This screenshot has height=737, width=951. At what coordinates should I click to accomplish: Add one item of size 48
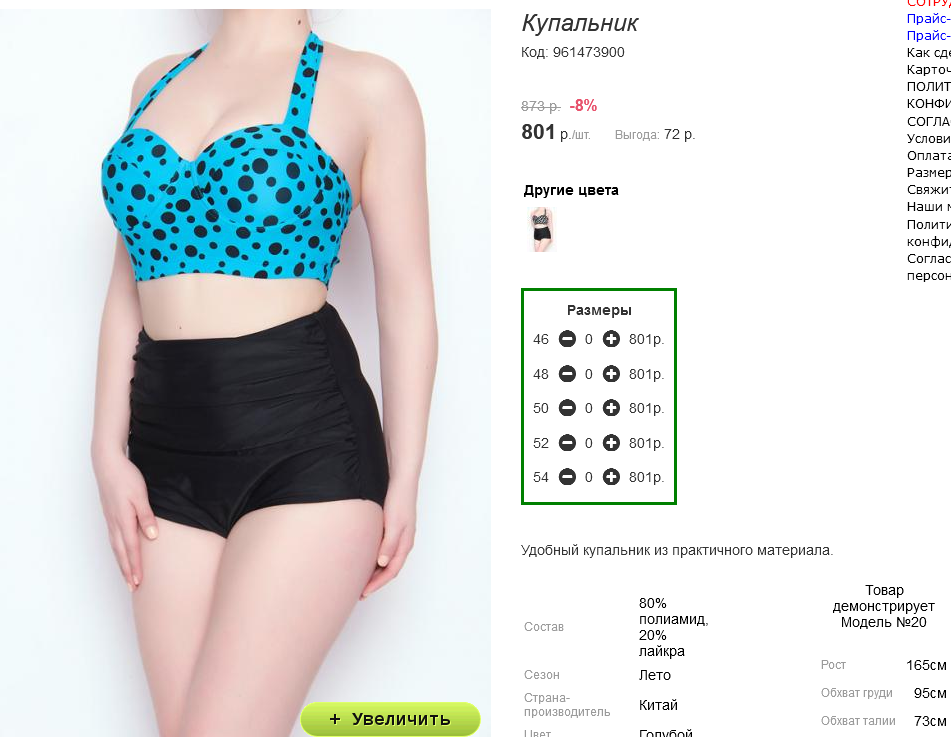pyautogui.click(x=611, y=374)
